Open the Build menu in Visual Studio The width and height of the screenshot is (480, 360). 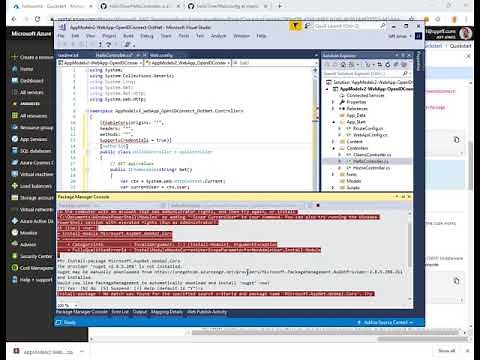tap(128, 36)
